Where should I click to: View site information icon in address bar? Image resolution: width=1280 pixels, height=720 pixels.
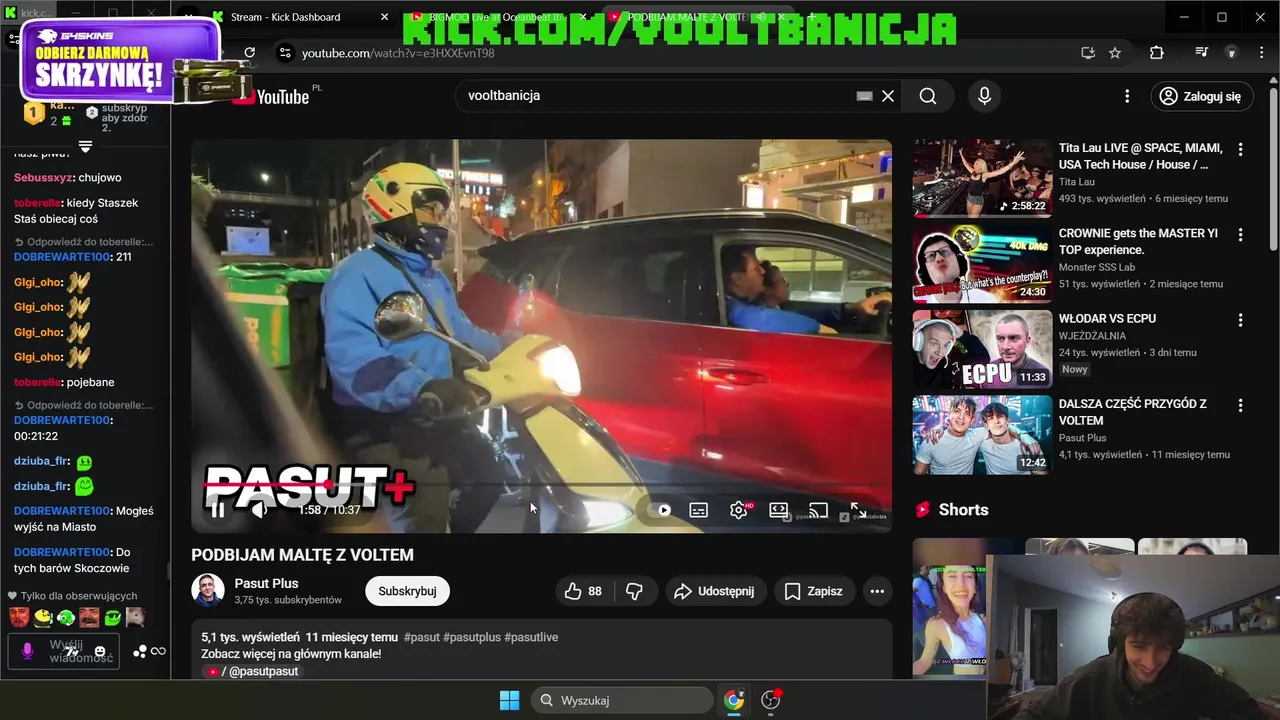285,53
